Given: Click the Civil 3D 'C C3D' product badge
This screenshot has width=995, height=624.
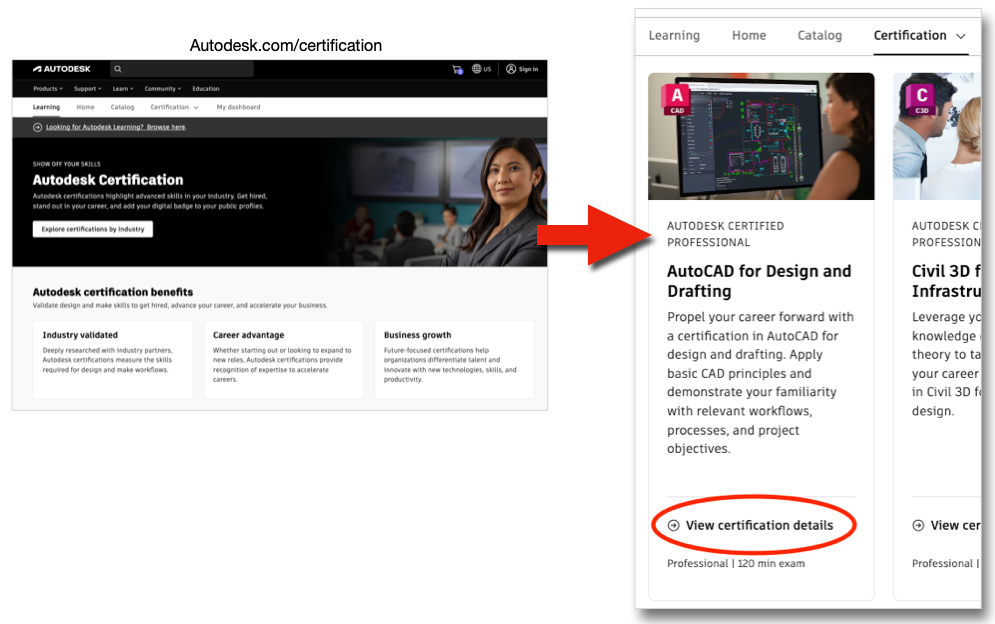Looking at the screenshot, I should click(x=921, y=99).
